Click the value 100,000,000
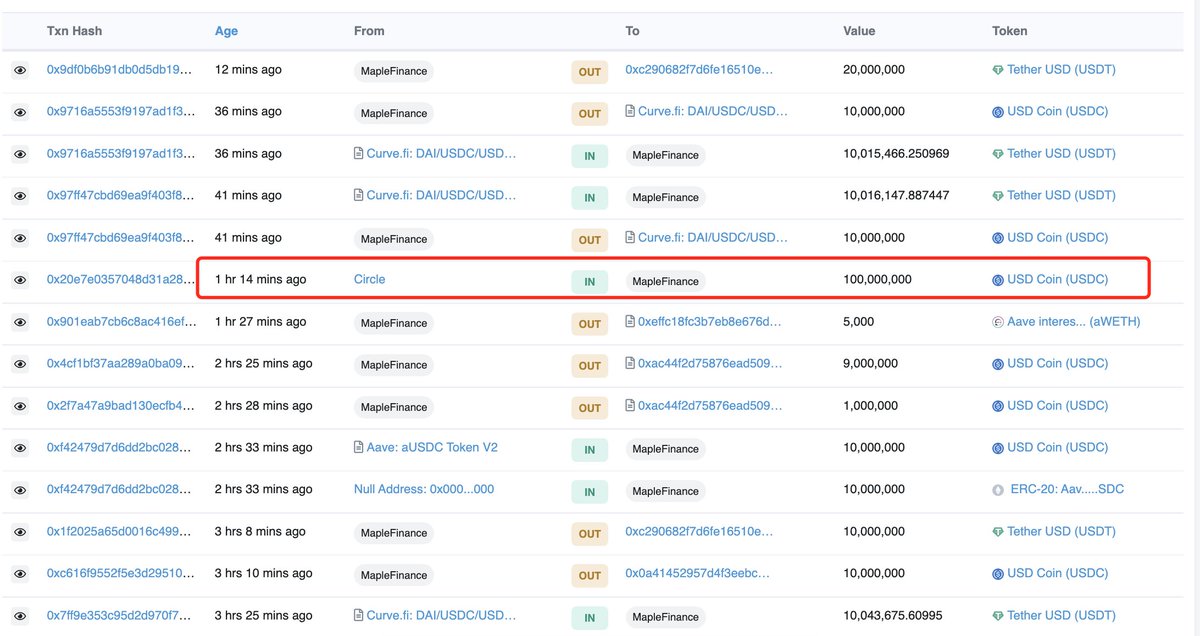 [x=878, y=280]
